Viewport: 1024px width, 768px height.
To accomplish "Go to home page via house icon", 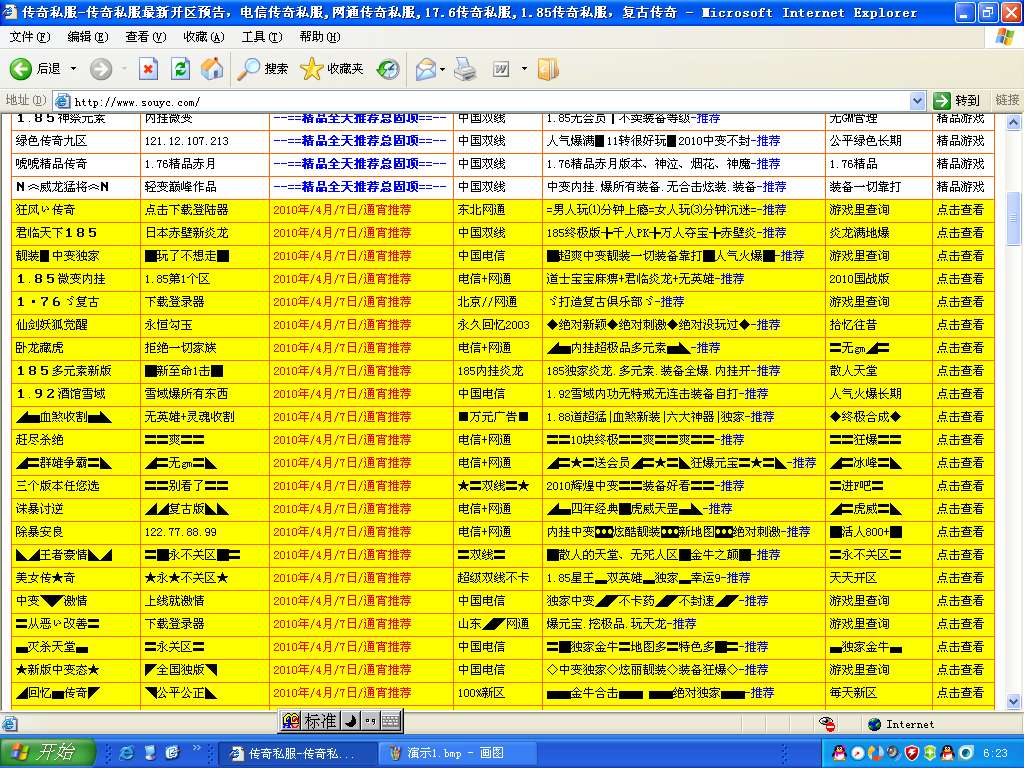I will (x=212, y=69).
